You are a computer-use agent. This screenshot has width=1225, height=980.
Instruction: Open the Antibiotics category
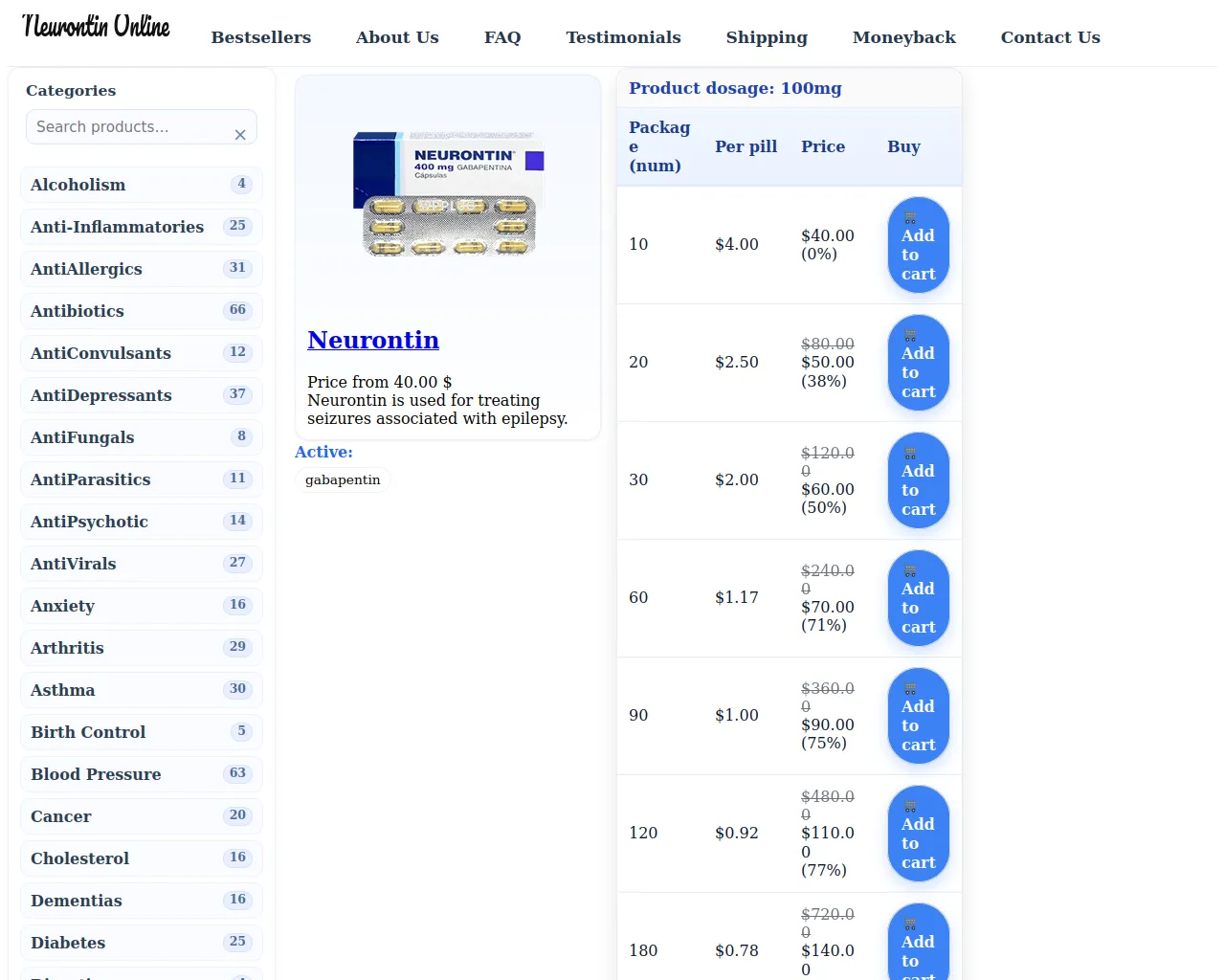click(78, 311)
